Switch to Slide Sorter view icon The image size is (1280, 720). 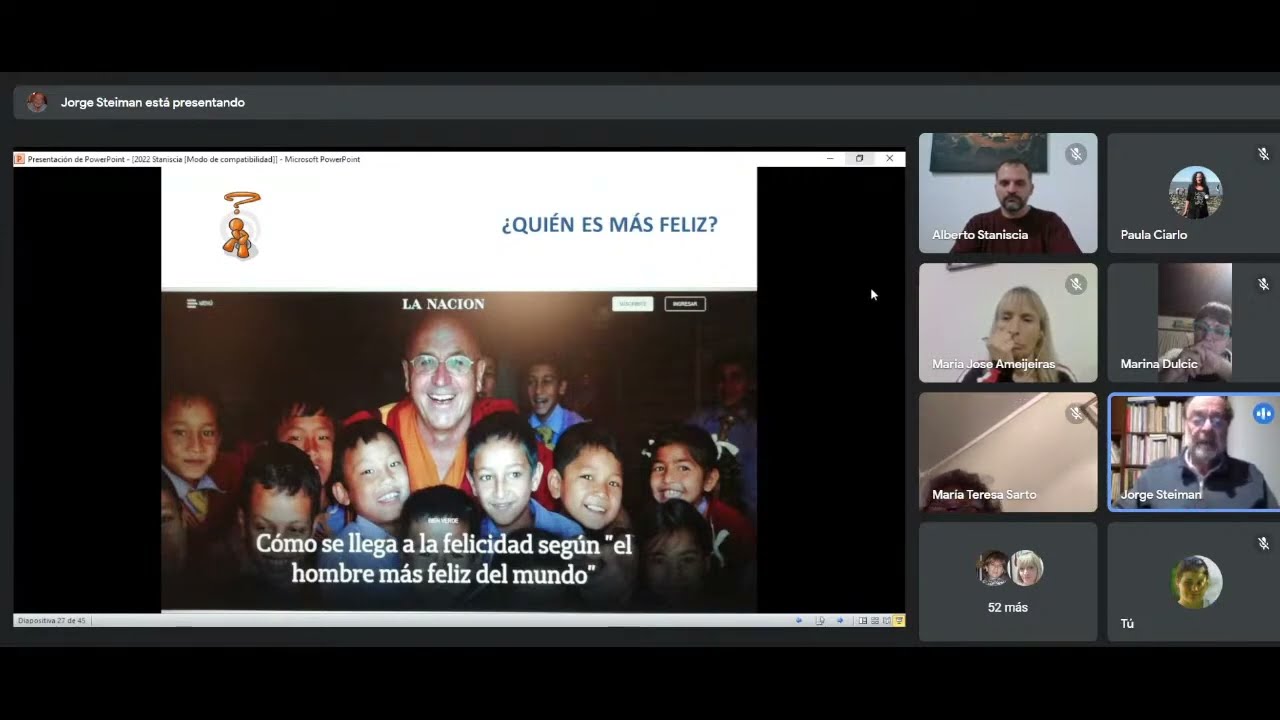[x=875, y=620]
